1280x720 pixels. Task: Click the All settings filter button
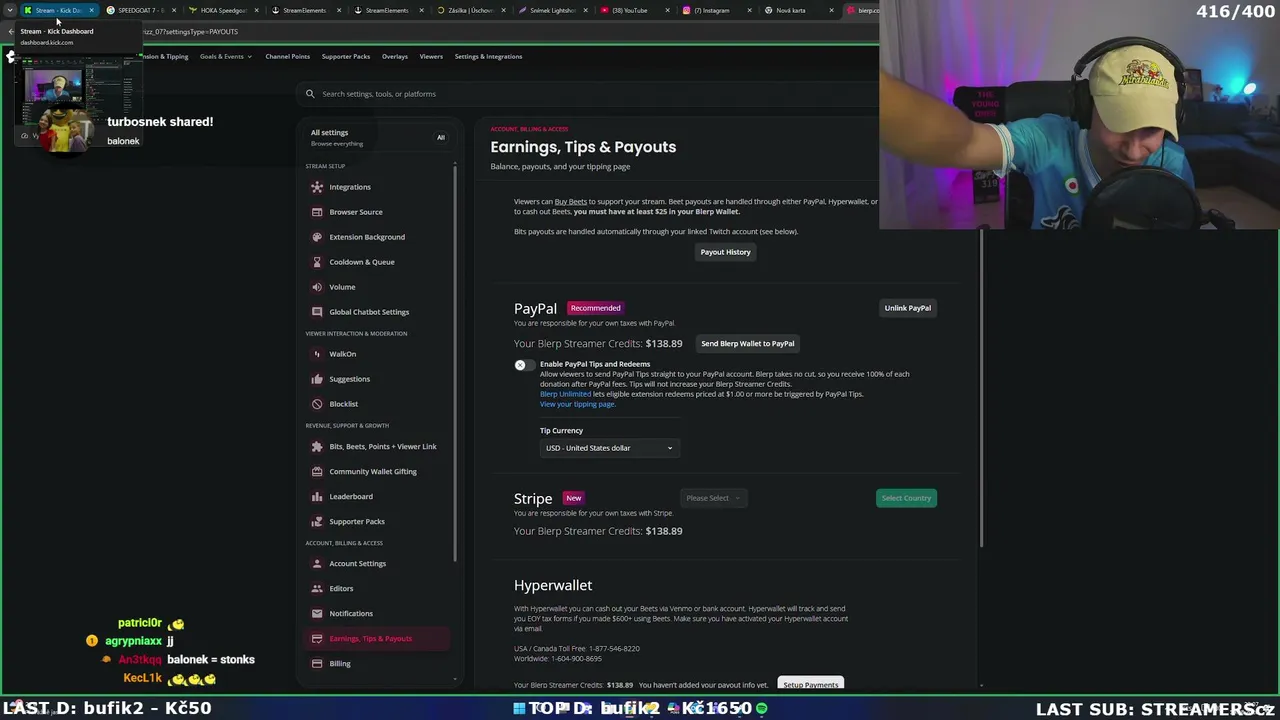[x=440, y=138]
